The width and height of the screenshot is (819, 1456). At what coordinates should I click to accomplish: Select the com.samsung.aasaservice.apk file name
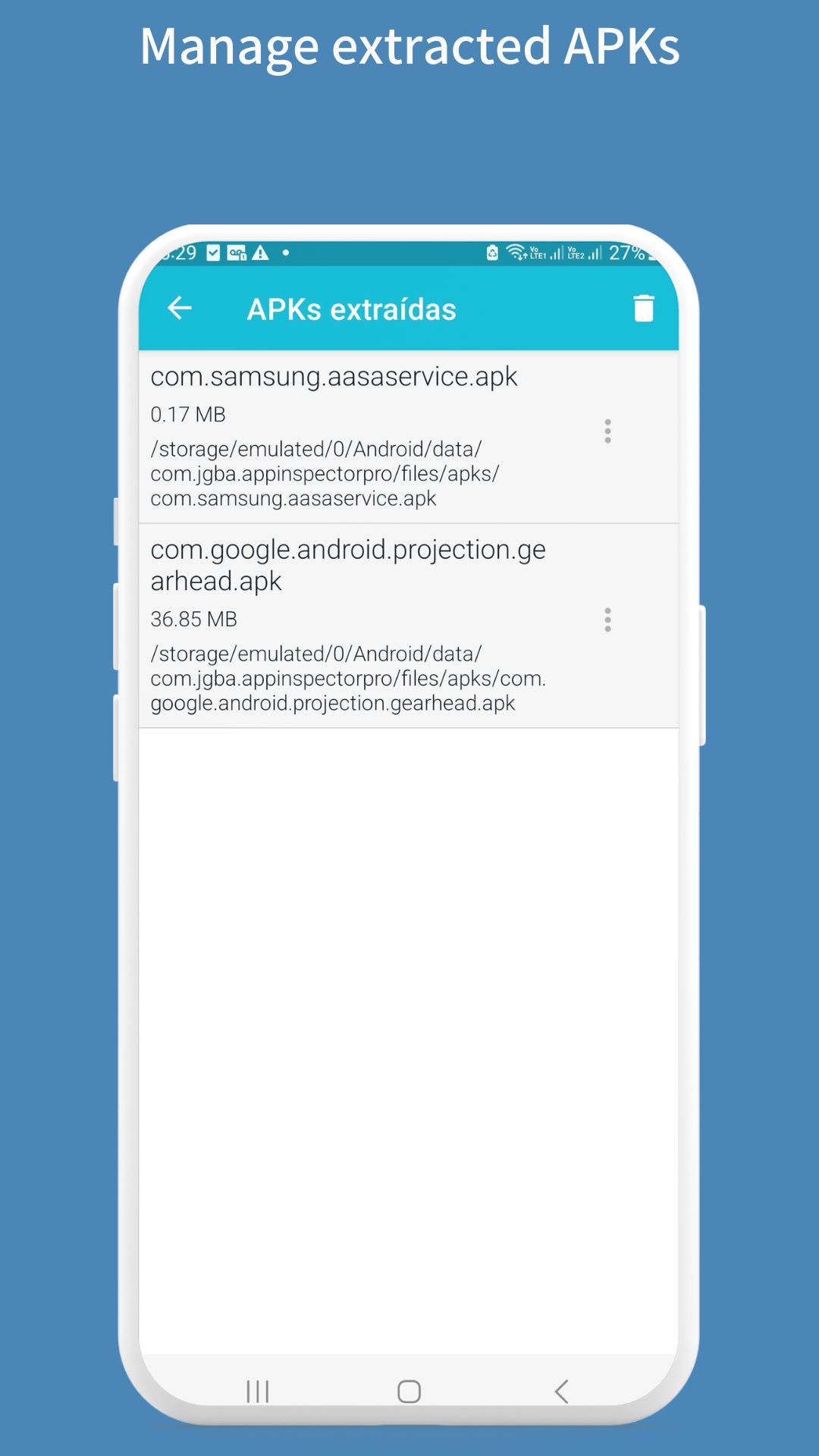[x=334, y=377]
